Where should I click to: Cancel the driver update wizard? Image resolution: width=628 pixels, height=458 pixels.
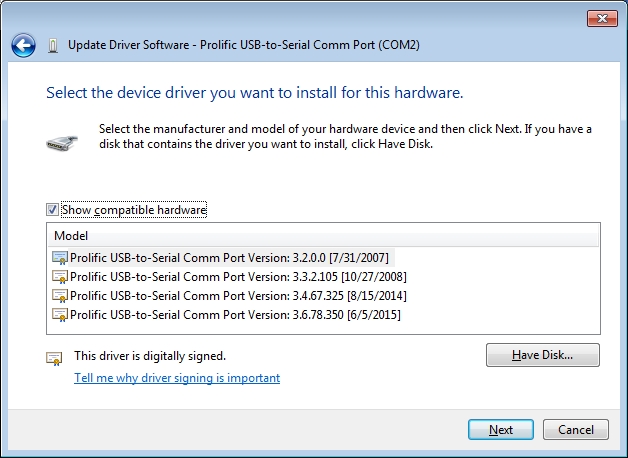576,430
